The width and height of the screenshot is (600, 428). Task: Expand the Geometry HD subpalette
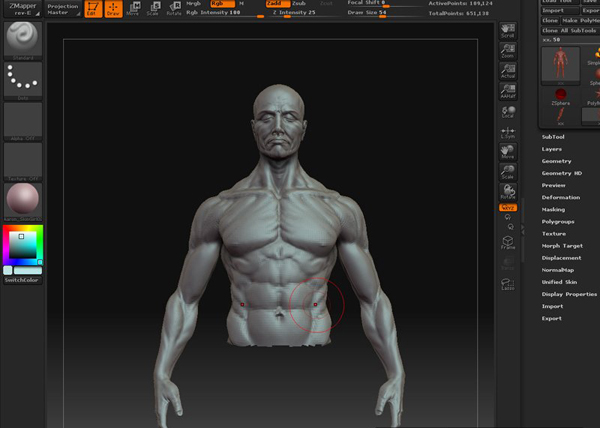click(561, 173)
